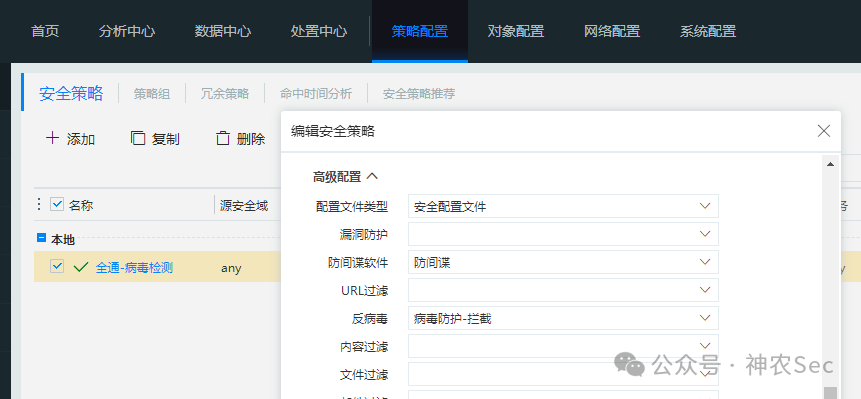The height and width of the screenshot is (399, 861).
Task: Toggle checkbox for 全通-病毒检测 row
Action: 57,267
